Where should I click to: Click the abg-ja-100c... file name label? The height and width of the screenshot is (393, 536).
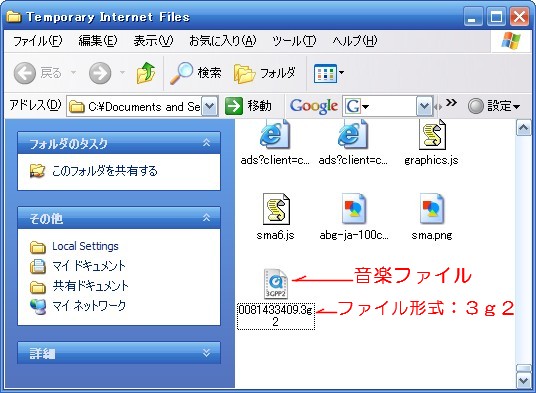pos(354,235)
